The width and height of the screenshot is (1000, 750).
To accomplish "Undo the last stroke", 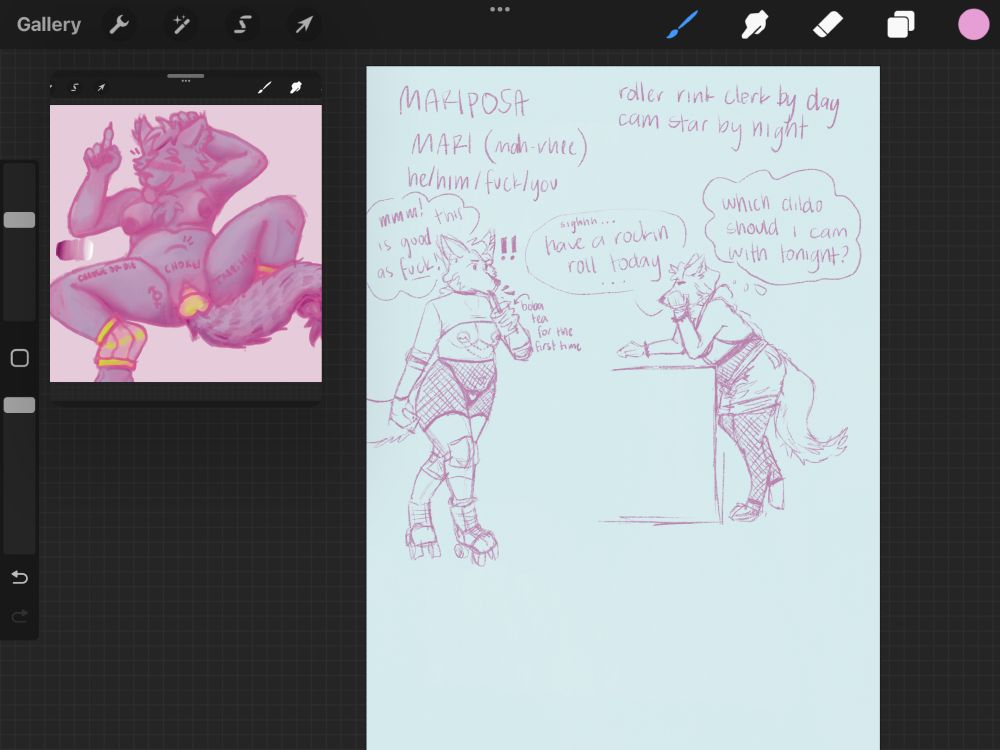I will click(19, 577).
